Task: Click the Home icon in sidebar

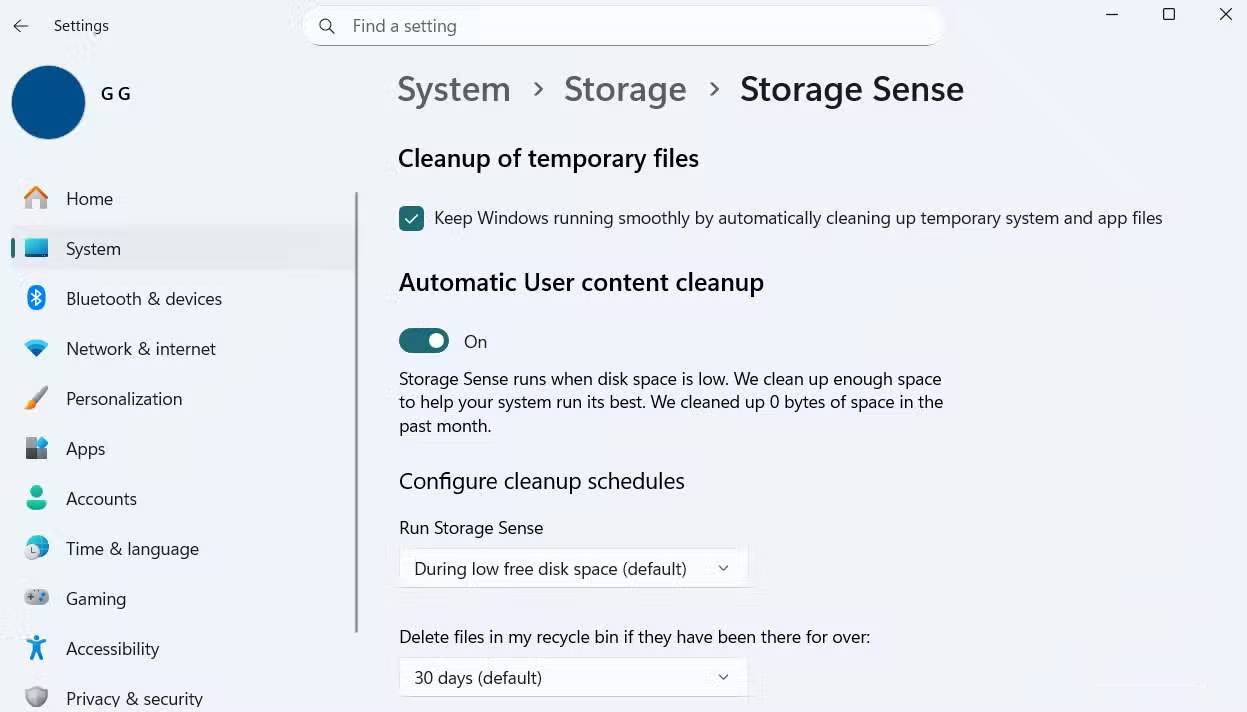Action: pyautogui.click(x=36, y=198)
